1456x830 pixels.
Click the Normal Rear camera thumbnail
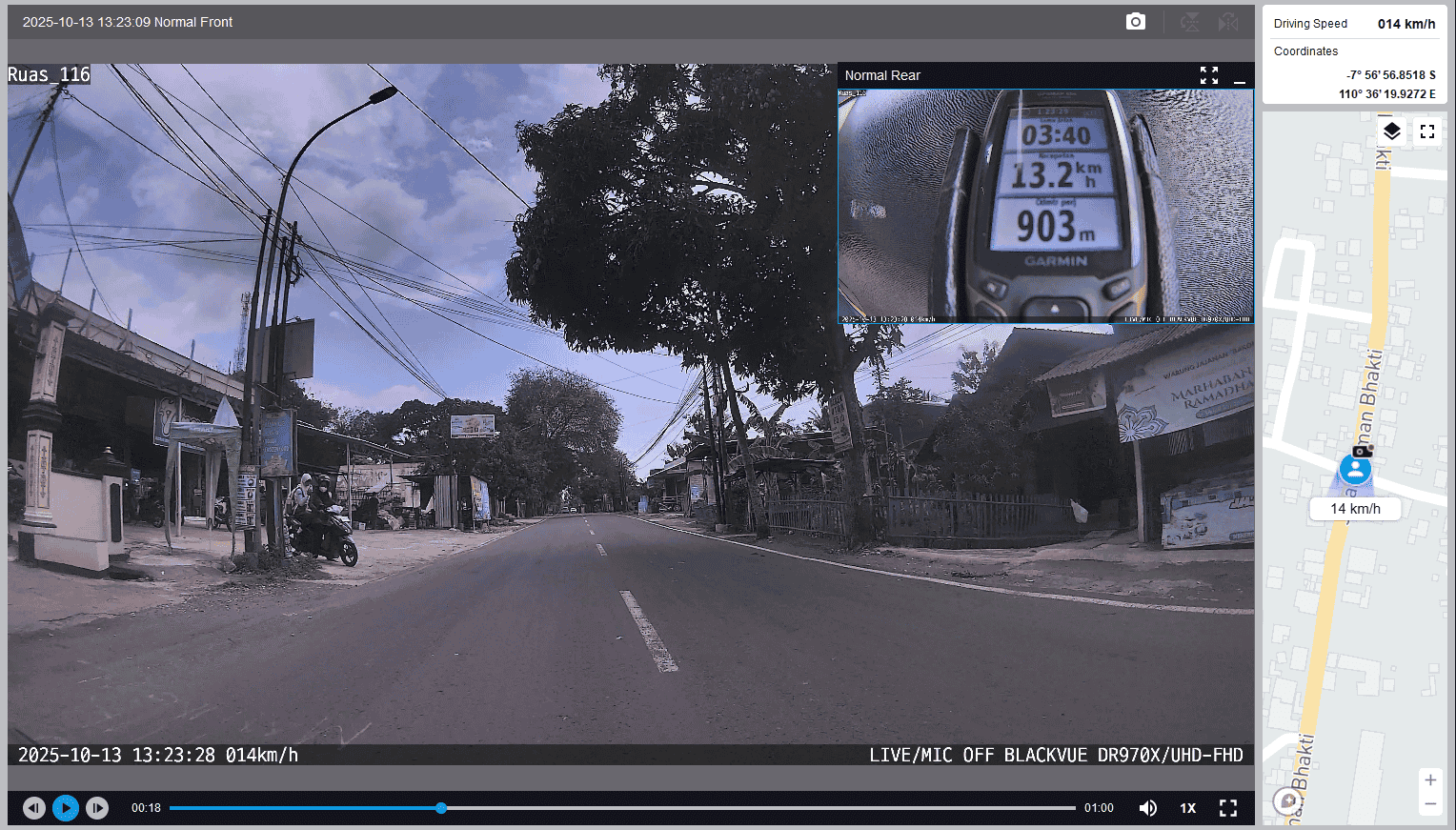click(1045, 206)
